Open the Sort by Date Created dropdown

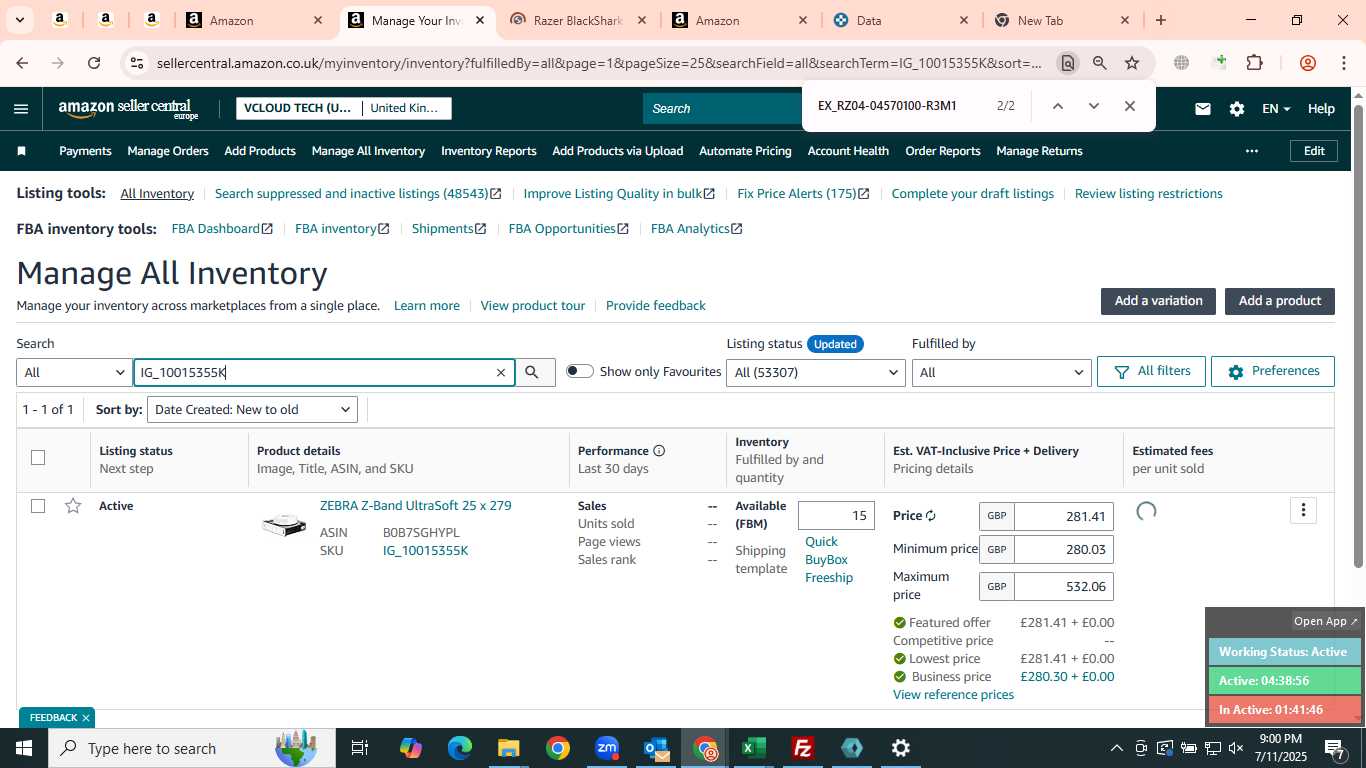point(252,409)
